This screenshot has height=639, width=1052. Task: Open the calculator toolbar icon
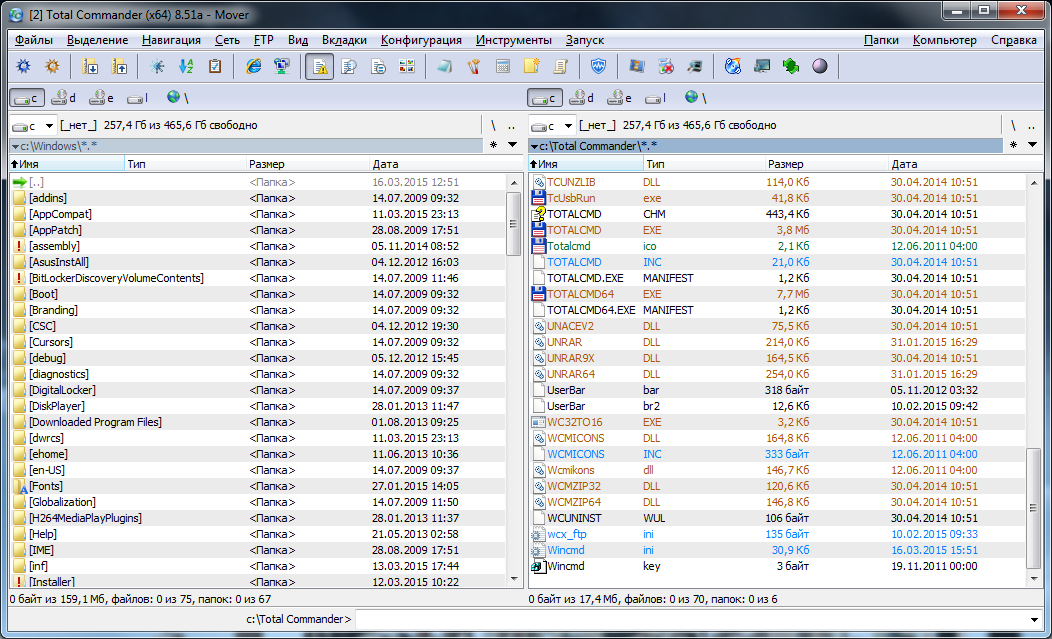tap(503, 66)
